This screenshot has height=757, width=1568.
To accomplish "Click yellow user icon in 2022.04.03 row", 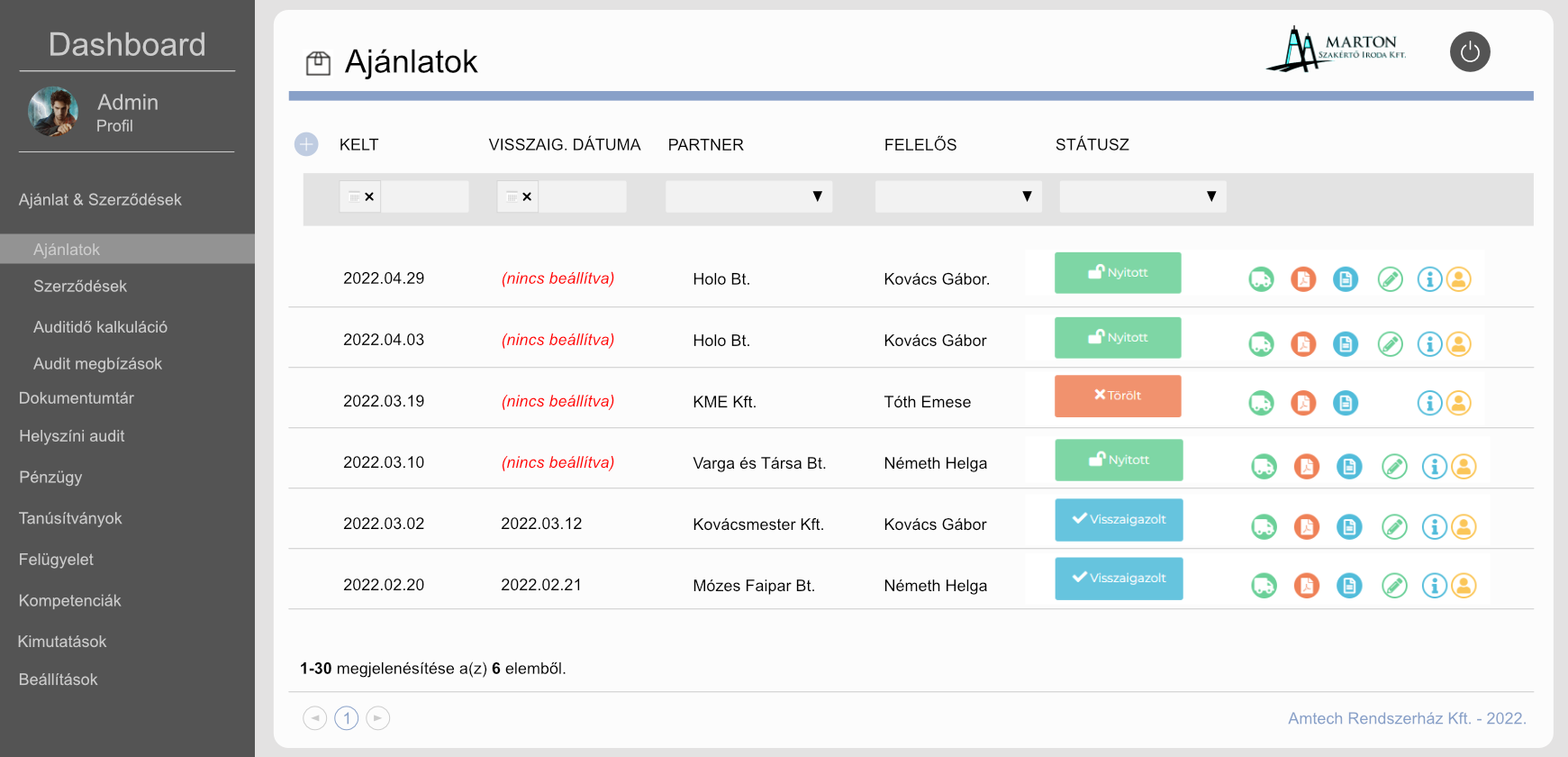I will 1459,343.
